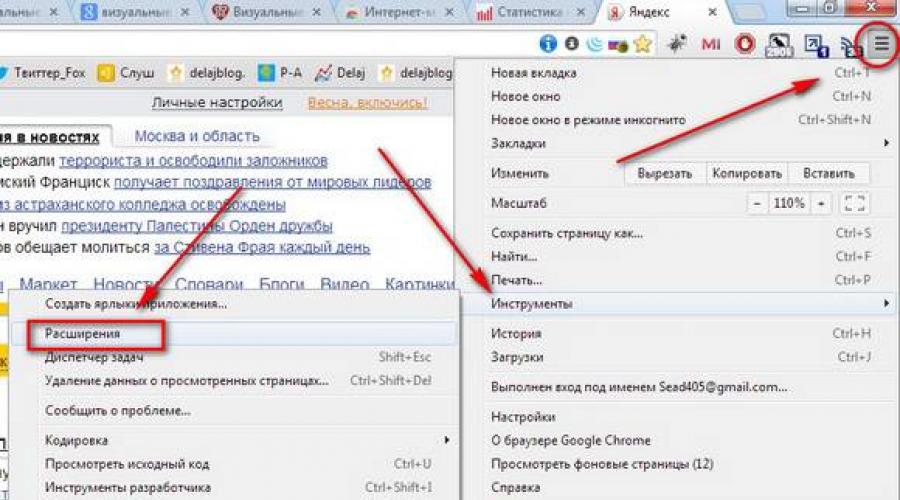Choose Новое окно menu item
The height and width of the screenshot is (500, 900).
[x=680, y=96]
